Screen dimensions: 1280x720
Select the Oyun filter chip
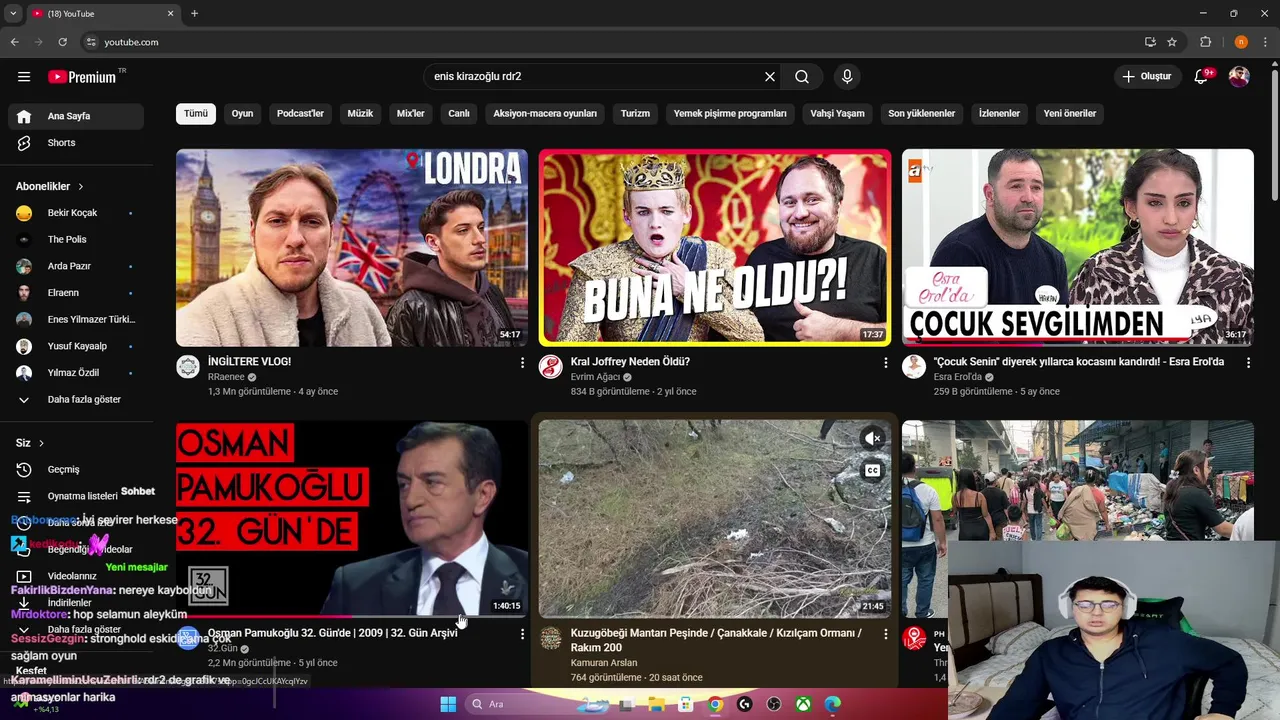click(x=242, y=114)
